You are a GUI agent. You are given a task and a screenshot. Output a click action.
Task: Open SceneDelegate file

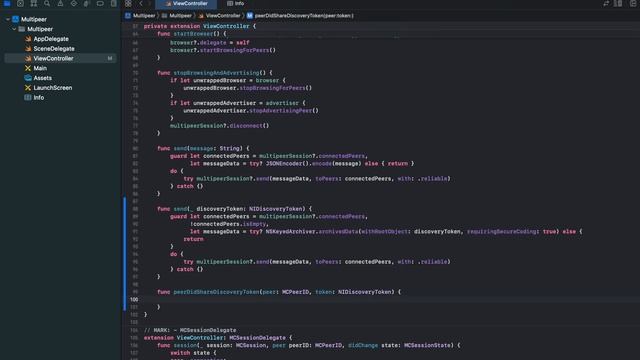(x=54, y=49)
